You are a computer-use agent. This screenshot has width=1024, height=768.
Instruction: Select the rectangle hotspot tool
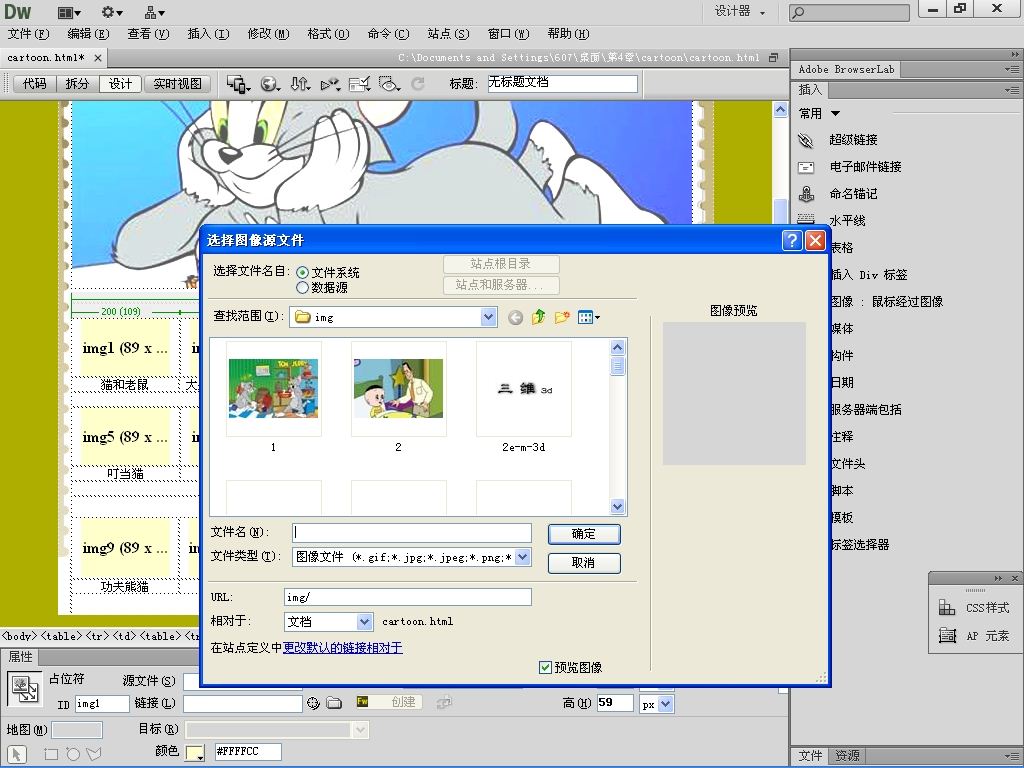click(51, 754)
